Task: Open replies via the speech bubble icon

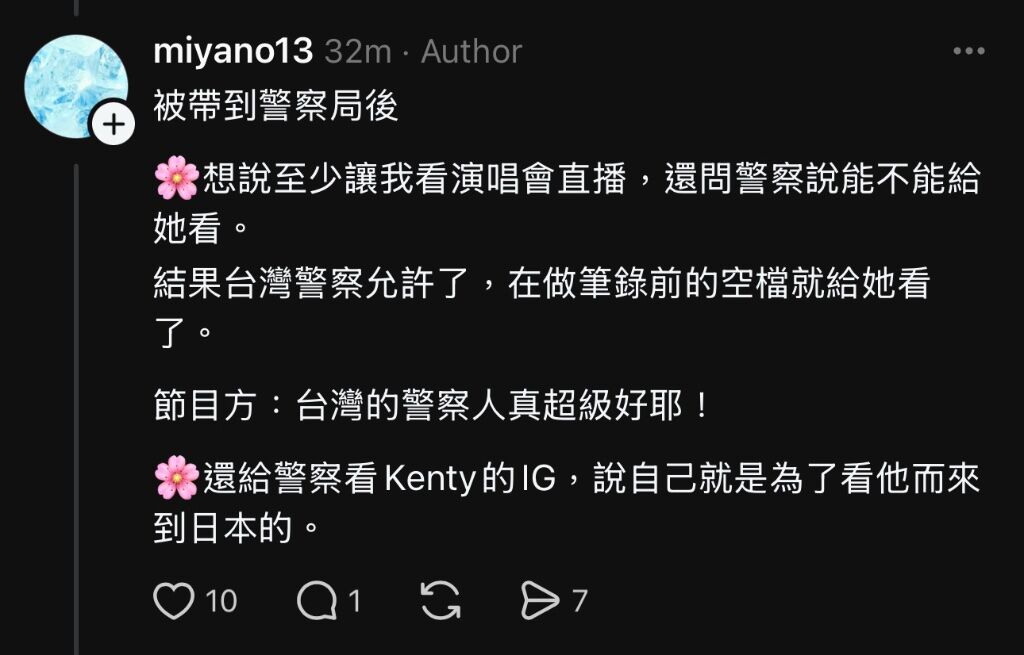Action: pos(317,601)
